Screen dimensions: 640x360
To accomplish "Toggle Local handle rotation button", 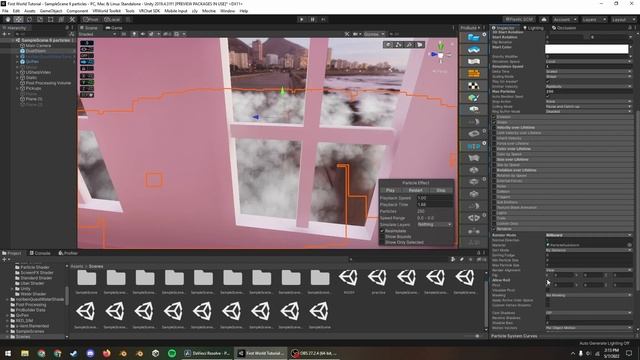I will [x=111, y=19].
